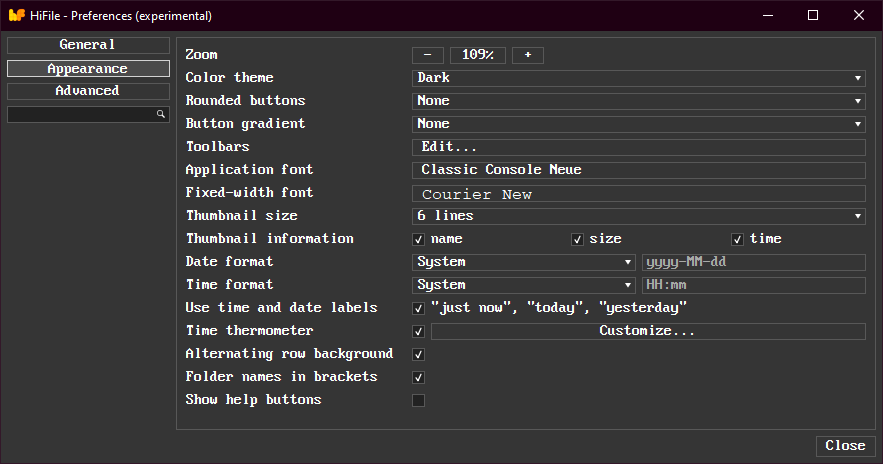This screenshot has height=464, width=883.
Task: Click the HiFile logo in title bar
Action: click(x=16, y=15)
